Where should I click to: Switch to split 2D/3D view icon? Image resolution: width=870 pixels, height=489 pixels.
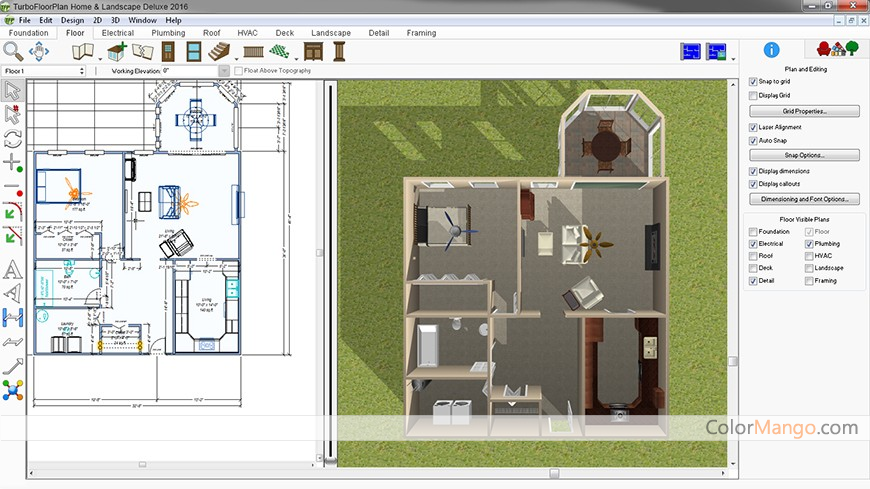point(716,52)
